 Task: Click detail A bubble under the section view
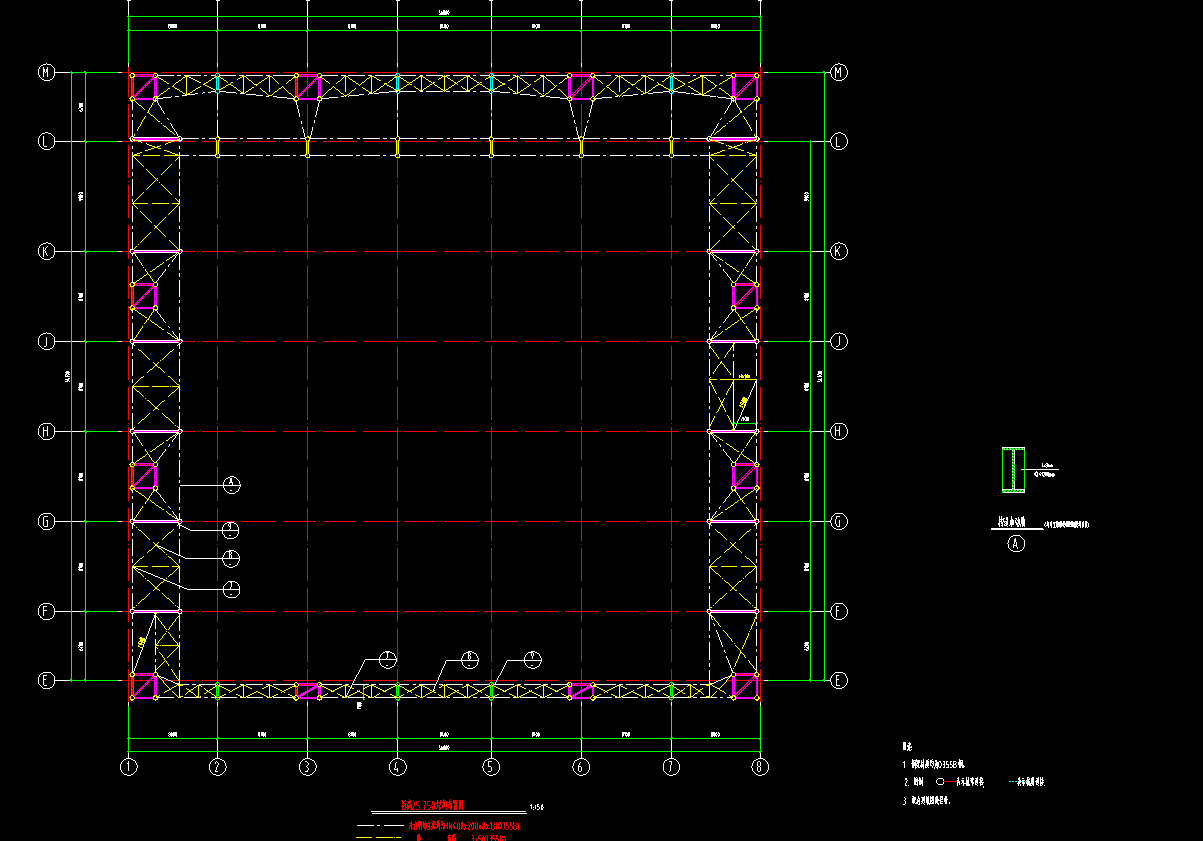(x=1017, y=544)
